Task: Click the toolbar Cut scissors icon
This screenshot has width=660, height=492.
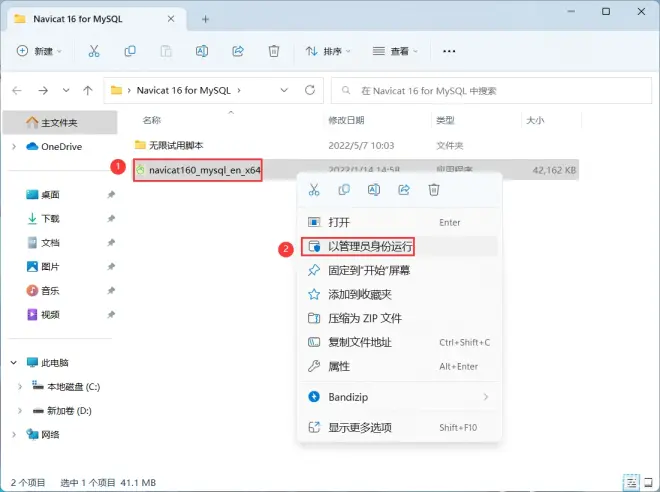Action: tap(94, 51)
